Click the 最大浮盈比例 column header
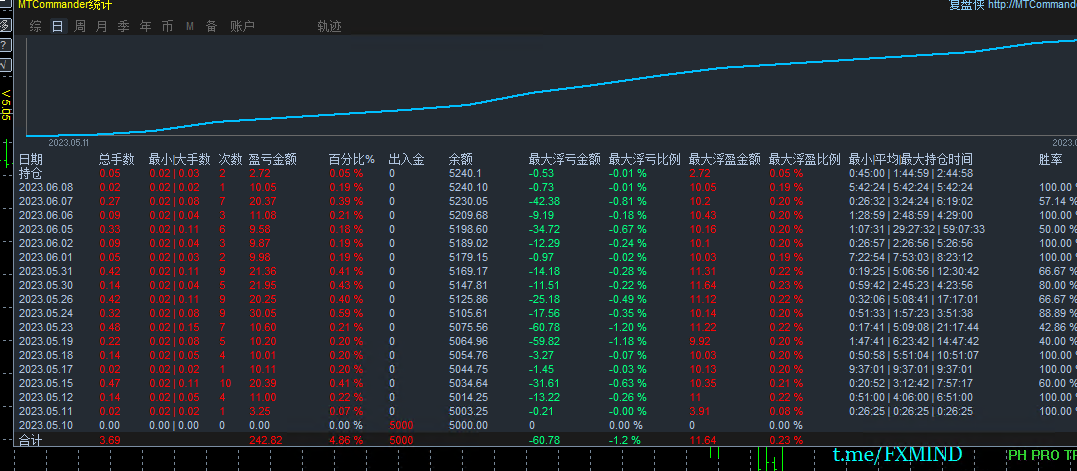This screenshot has height=471, width=1077. point(805,159)
